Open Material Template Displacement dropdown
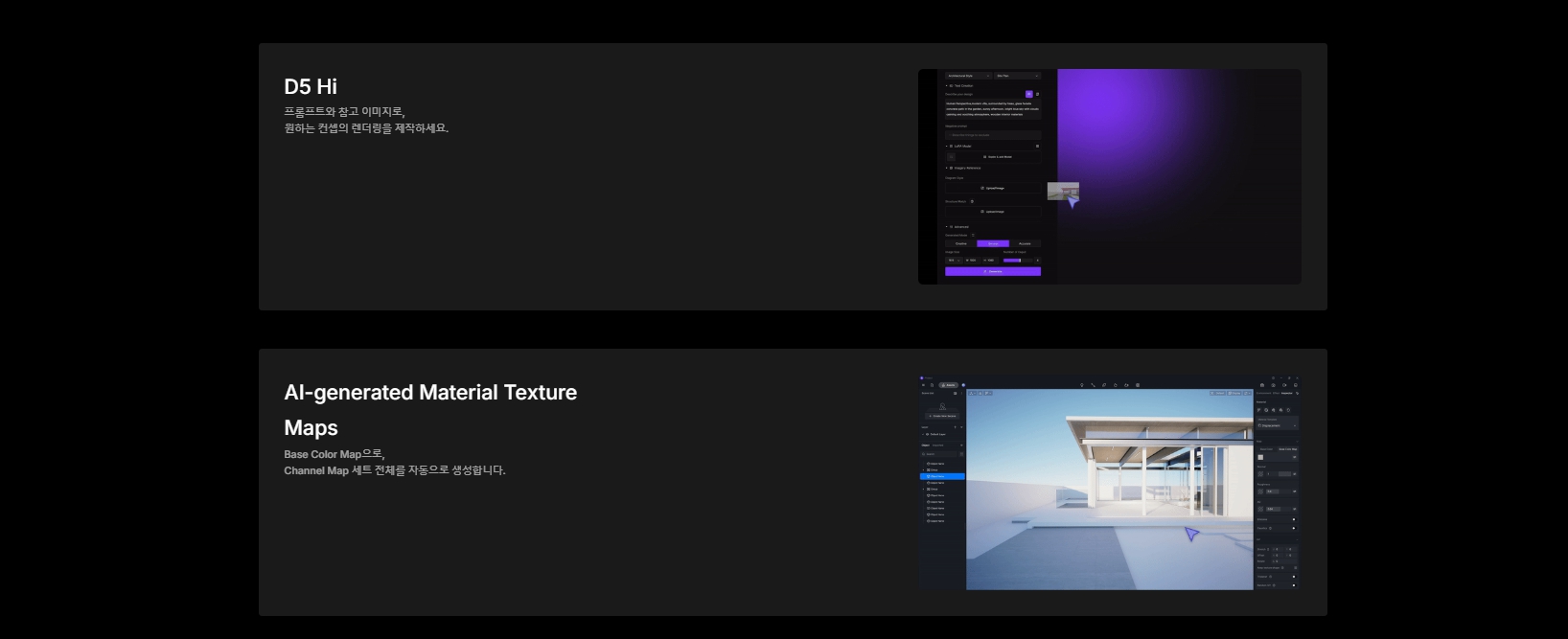This screenshot has height=639, width=1568. [x=1278, y=425]
